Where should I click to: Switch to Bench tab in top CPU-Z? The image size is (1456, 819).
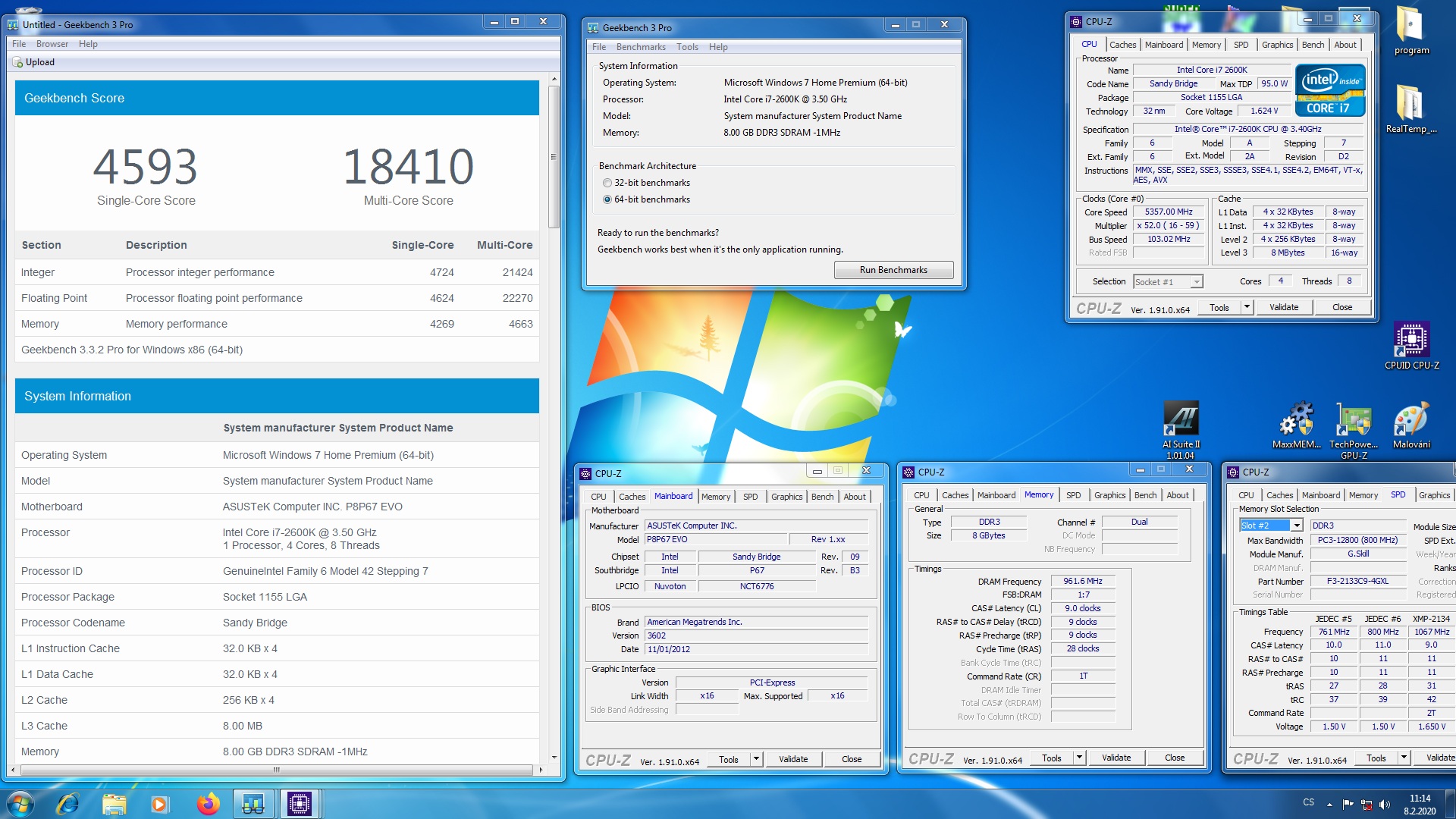click(x=1313, y=45)
